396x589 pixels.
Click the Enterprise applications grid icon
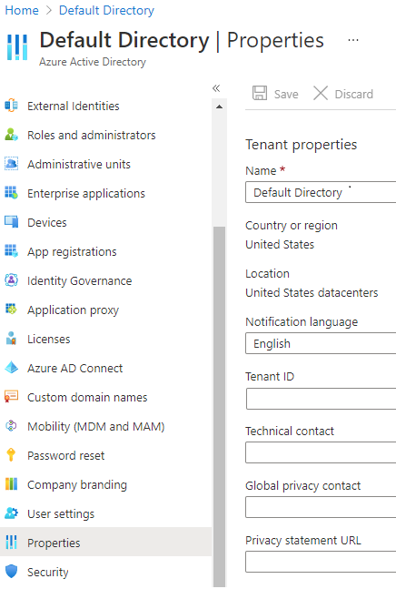(11, 193)
